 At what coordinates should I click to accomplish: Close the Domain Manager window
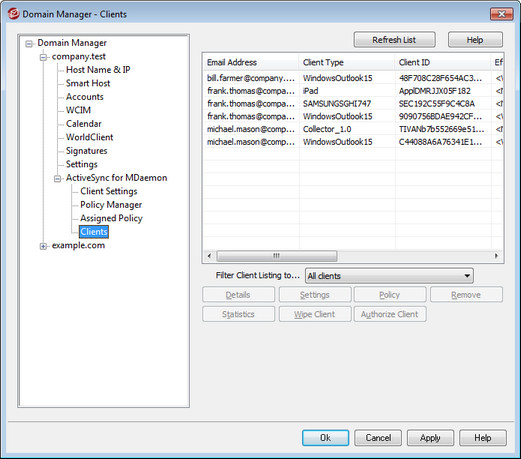point(501,14)
